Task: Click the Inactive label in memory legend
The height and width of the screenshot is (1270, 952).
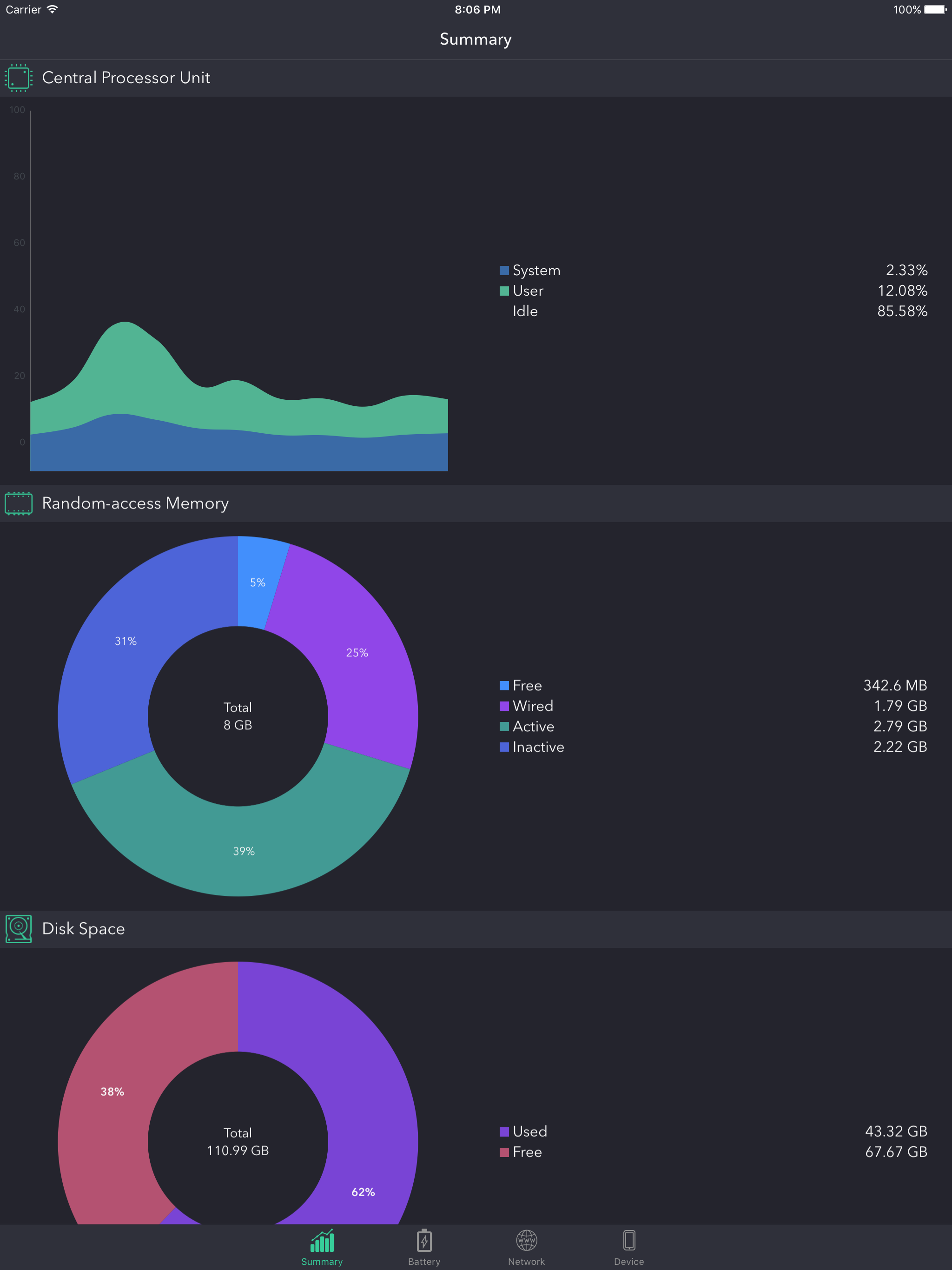Action: (539, 747)
